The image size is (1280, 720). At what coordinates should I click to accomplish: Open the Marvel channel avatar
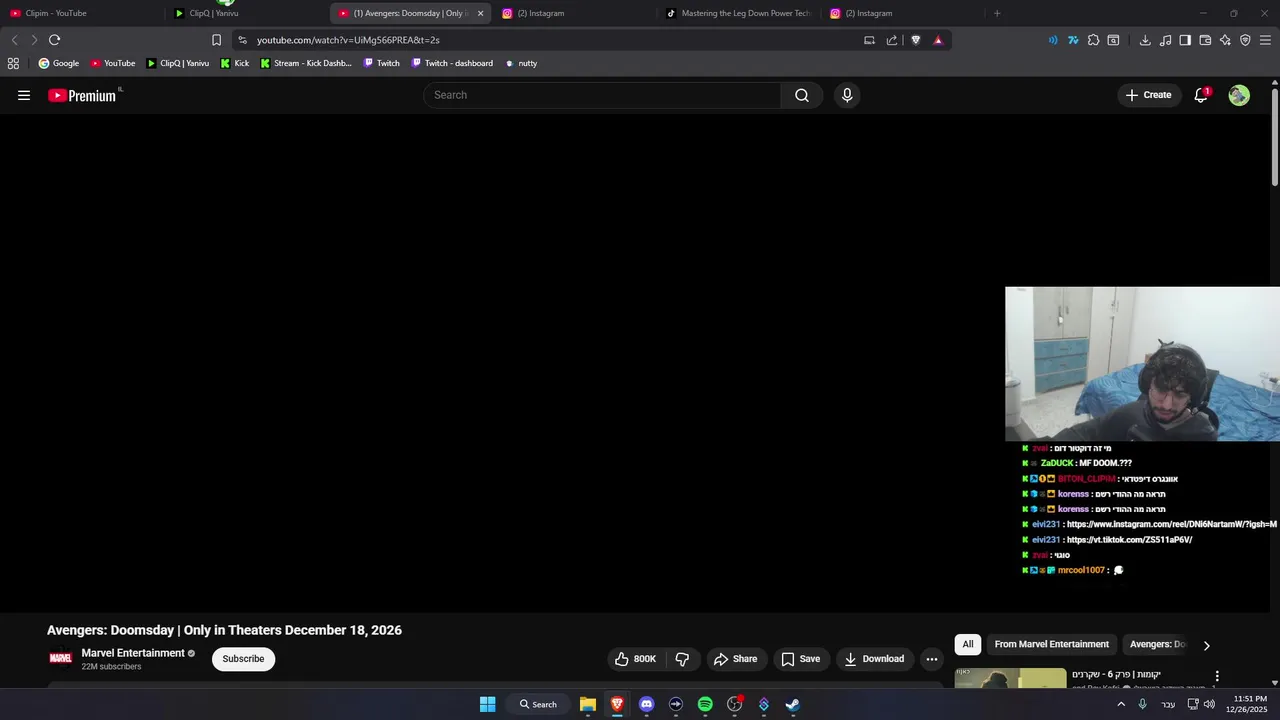pos(61,658)
